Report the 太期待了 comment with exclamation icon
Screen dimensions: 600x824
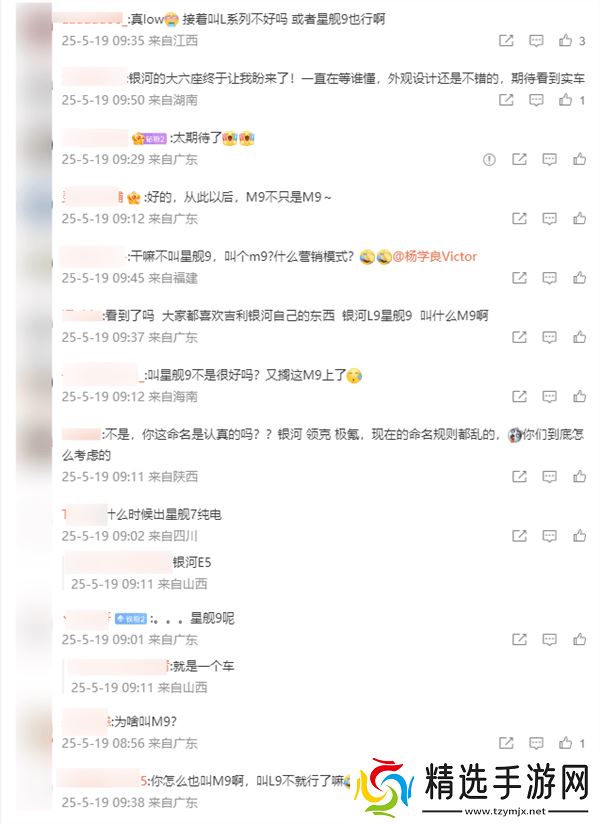coord(489,159)
